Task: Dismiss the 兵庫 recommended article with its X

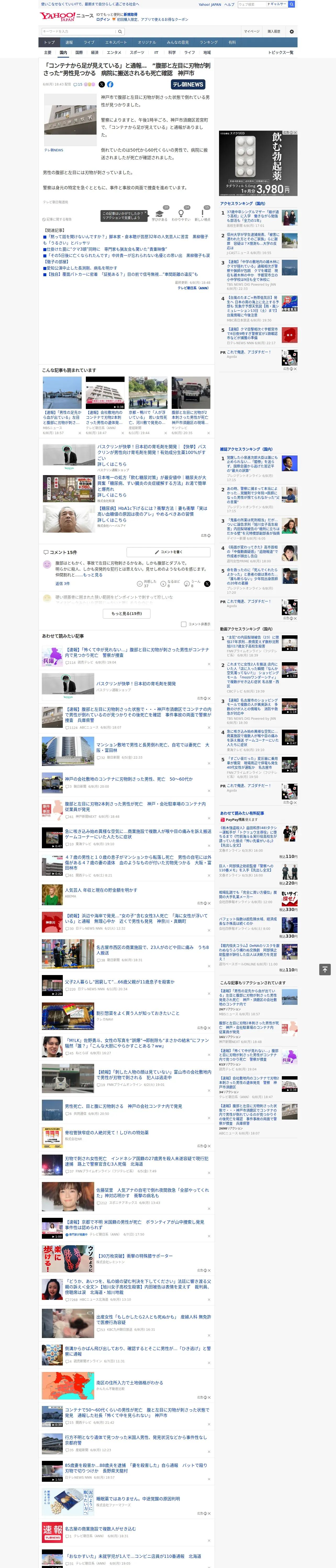Action: click(209, 664)
